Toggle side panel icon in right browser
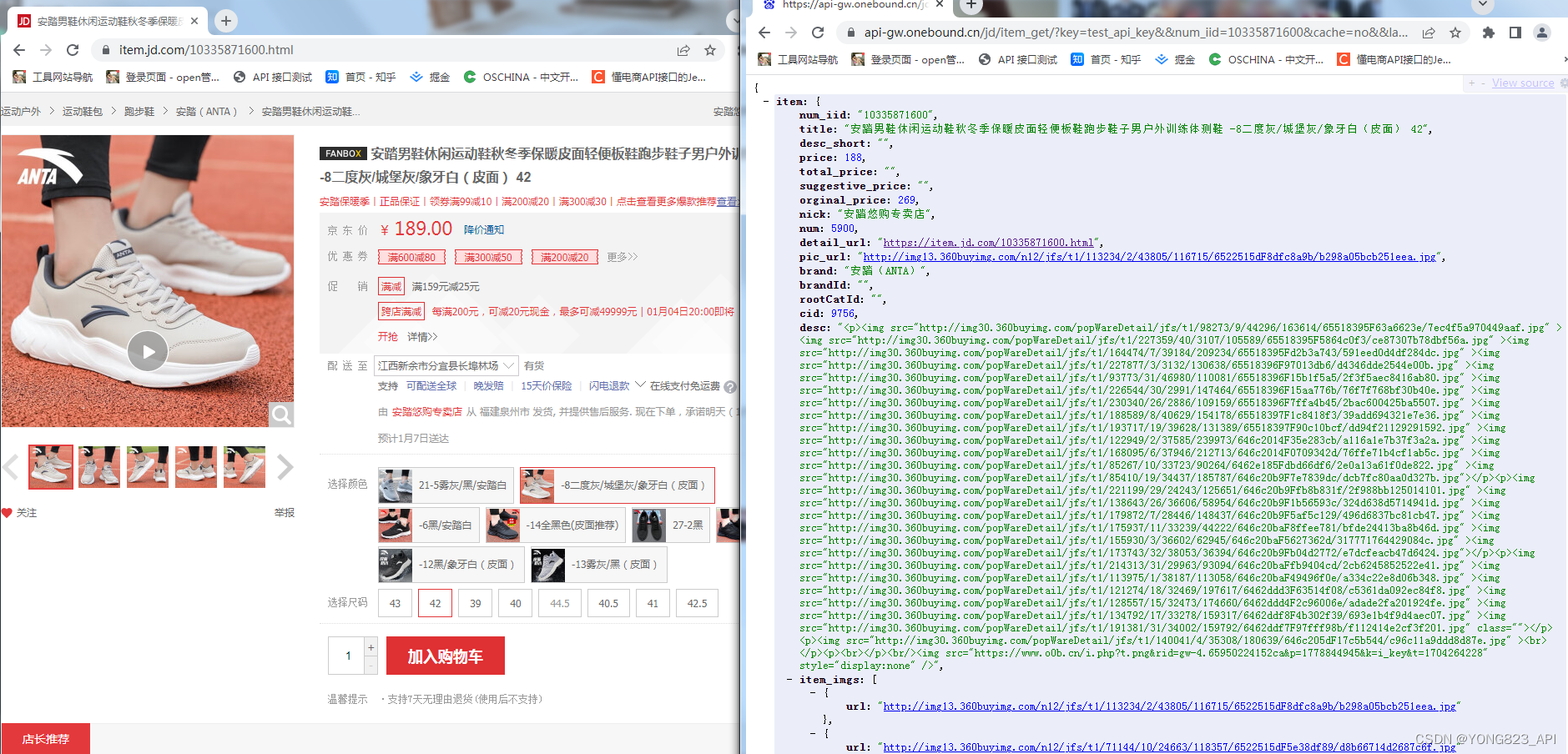The height and width of the screenshot is (754, 1568). coord(1515,33)
